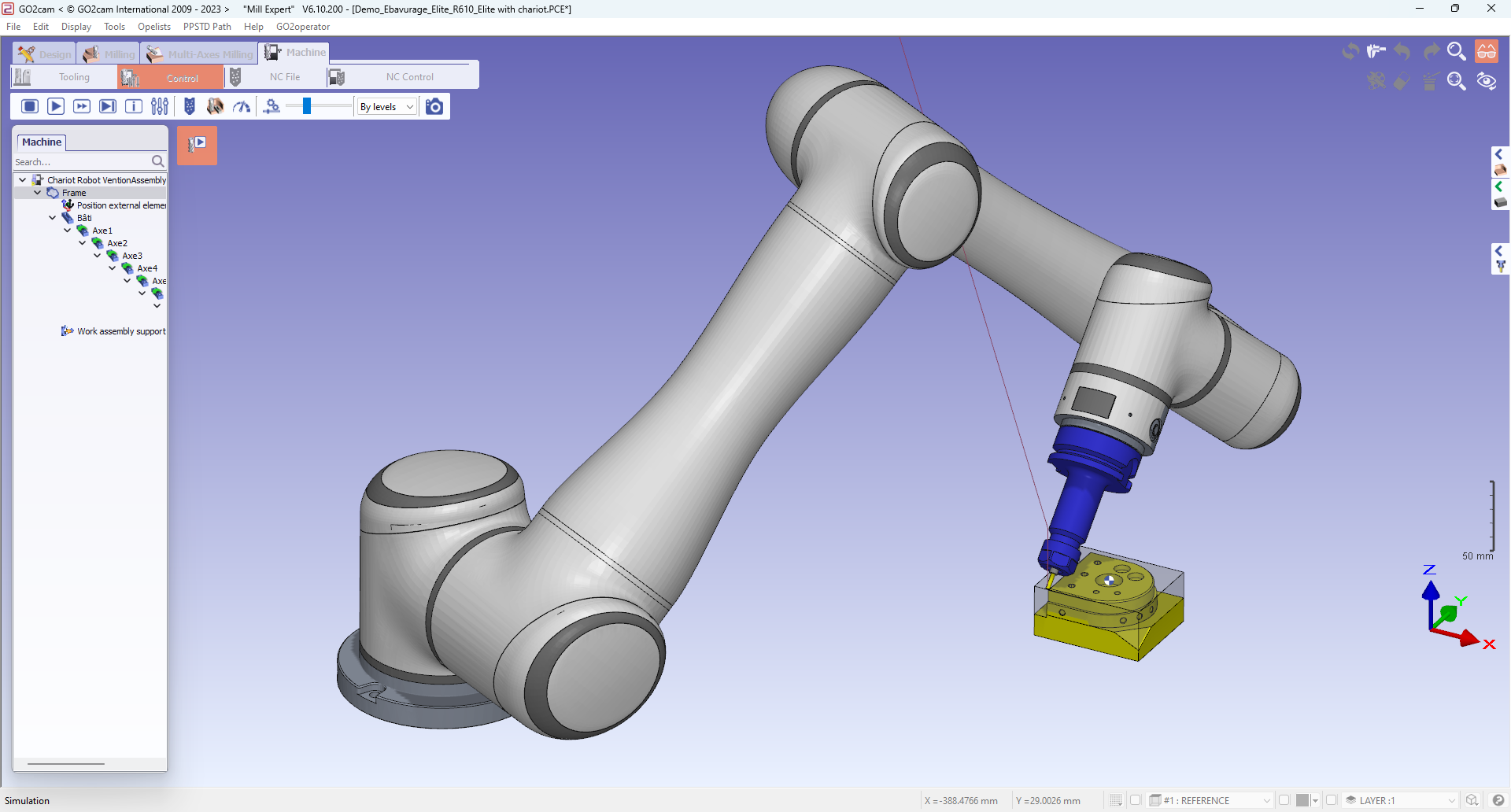Select Position external element tree item
Viewport: 1511px width, 812px height.
click(114, 205)
